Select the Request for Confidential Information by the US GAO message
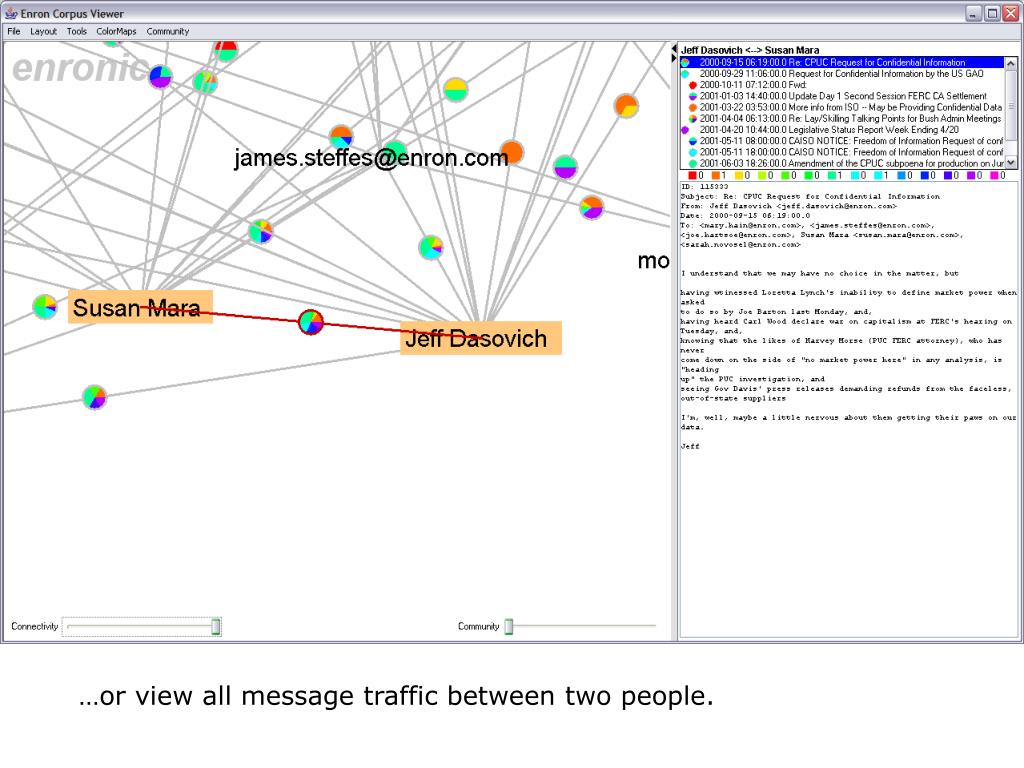 tap(842, 74)
